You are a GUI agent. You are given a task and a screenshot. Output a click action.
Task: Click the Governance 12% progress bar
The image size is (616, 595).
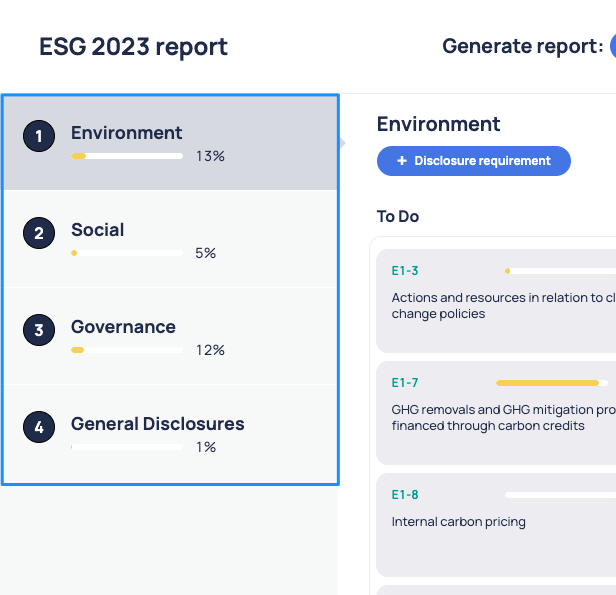(127, 350)
